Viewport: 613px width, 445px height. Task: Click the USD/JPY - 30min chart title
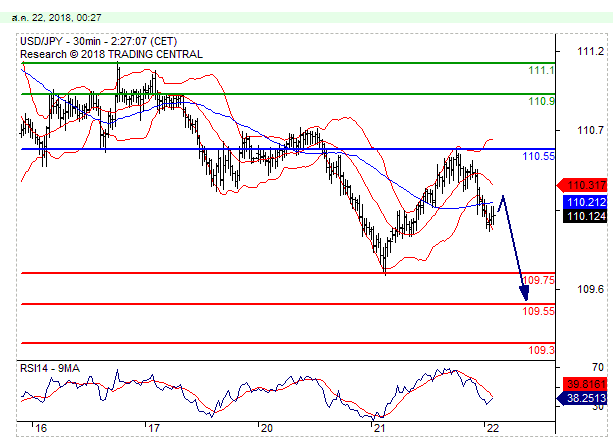(x=99, y=41)
